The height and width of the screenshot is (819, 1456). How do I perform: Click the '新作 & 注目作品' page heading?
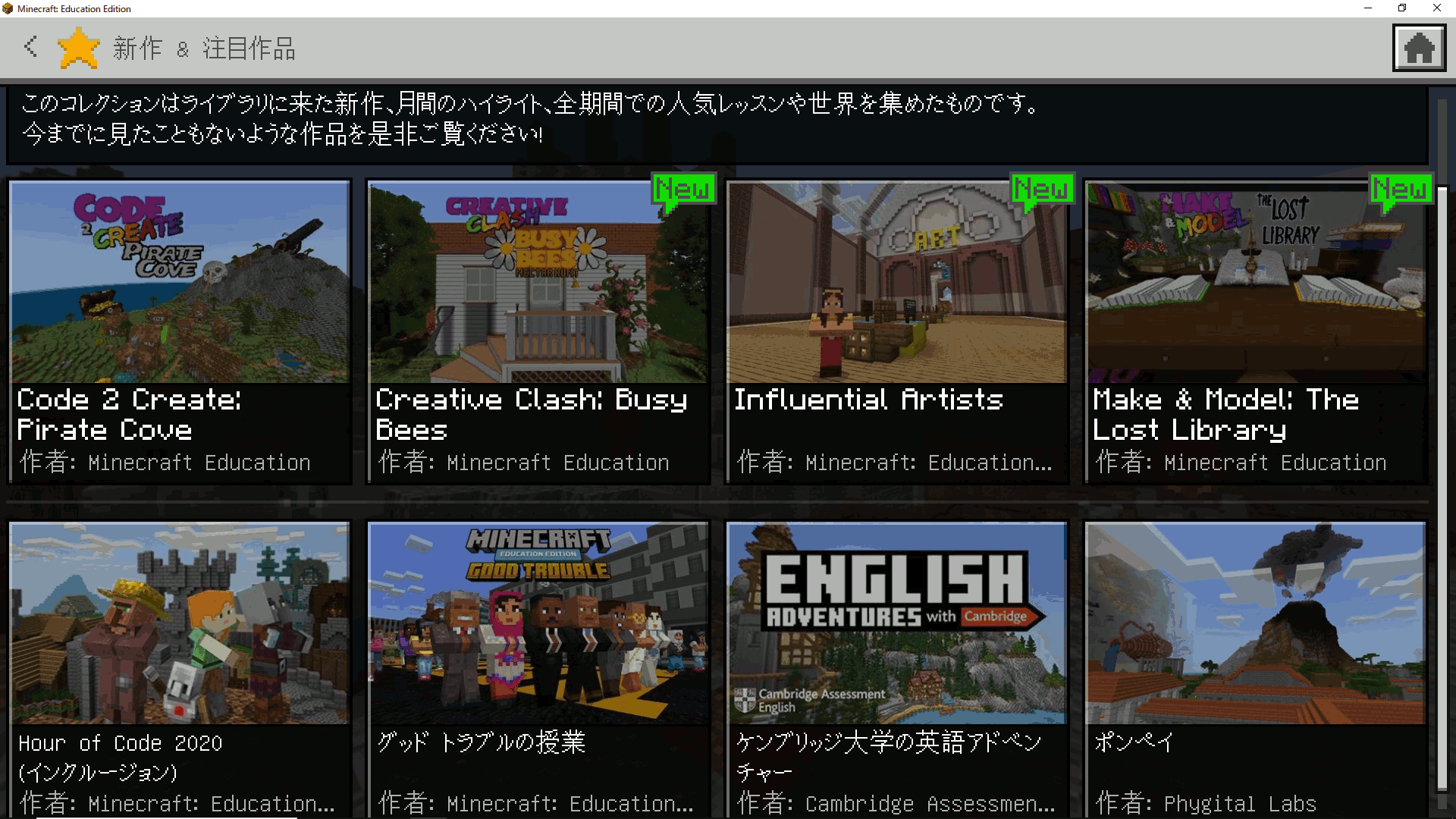[x=204, y=49]
